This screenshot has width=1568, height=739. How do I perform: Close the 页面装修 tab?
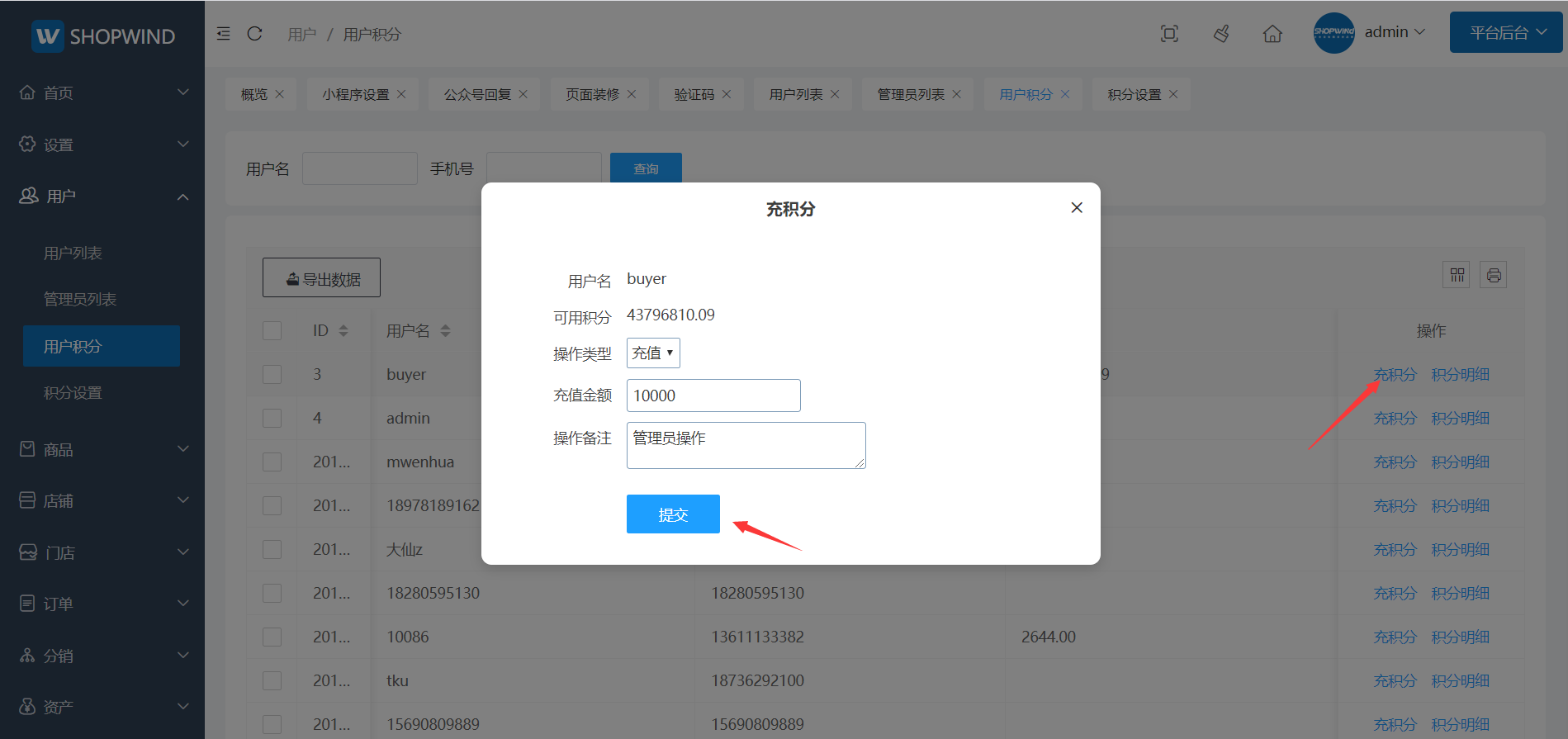[x=632, y=94]
